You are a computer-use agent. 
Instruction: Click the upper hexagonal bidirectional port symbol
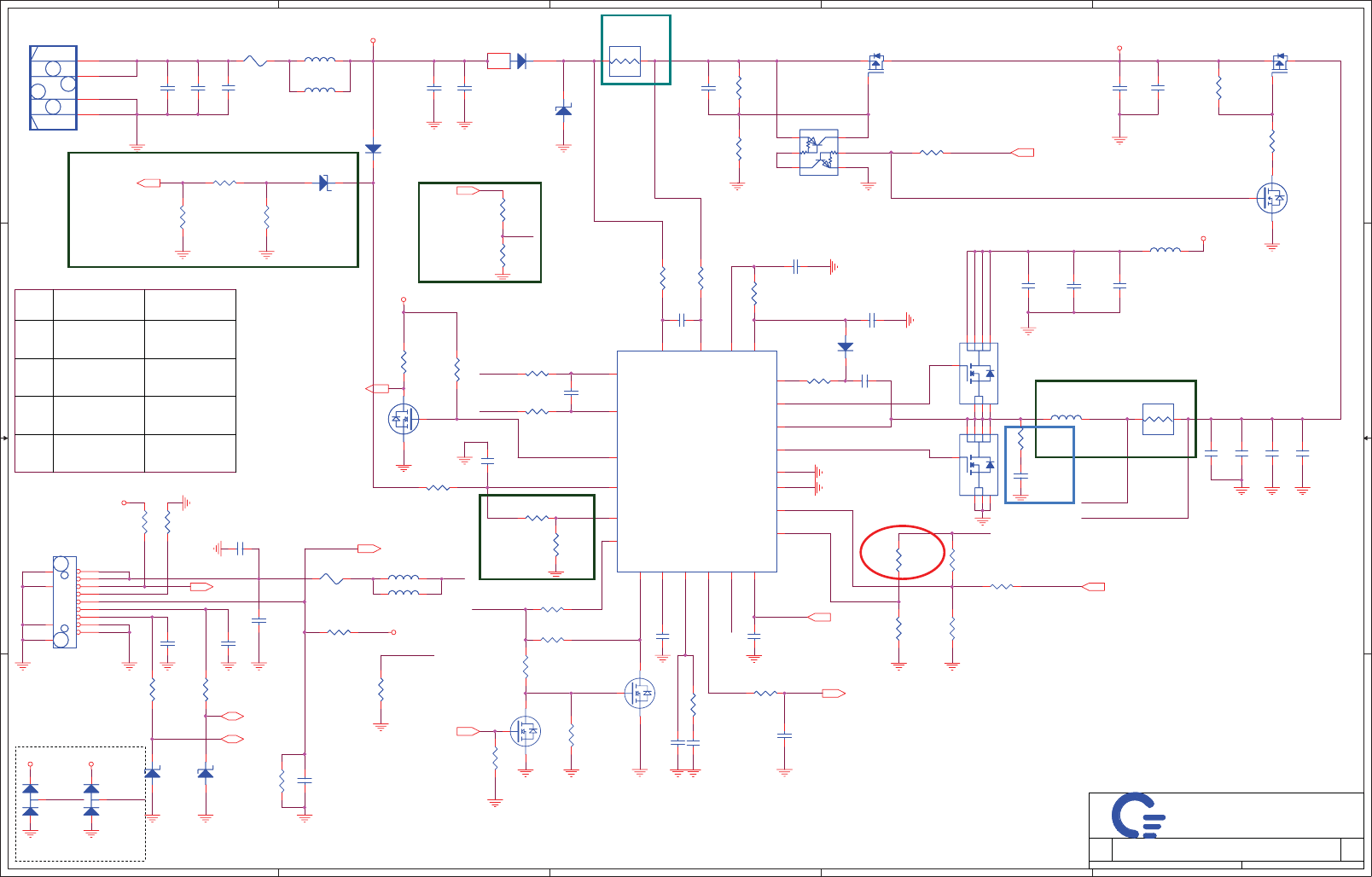(x=232, y=716)
